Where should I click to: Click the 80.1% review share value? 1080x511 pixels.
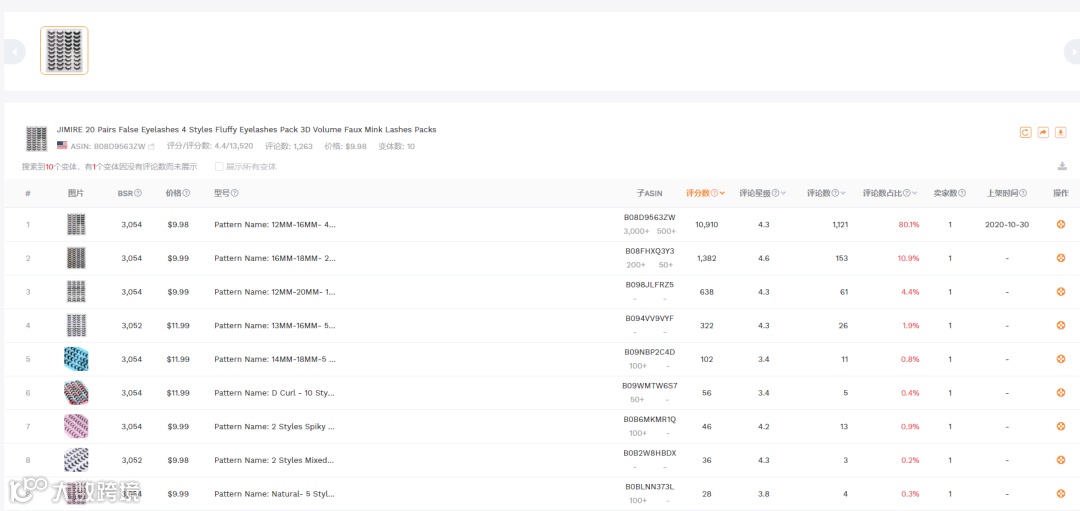(908, 225)
